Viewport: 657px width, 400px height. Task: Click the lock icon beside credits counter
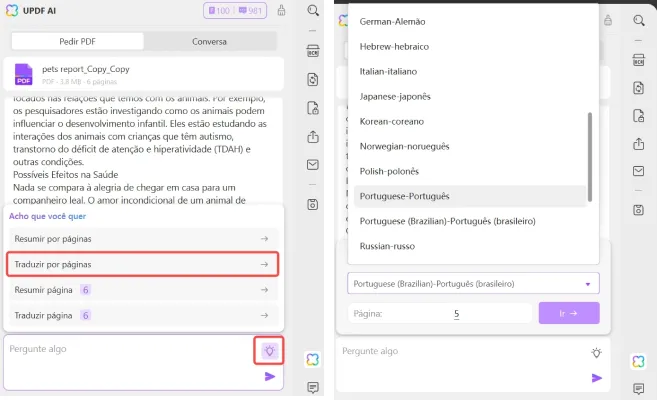click(x=282, y=10)
